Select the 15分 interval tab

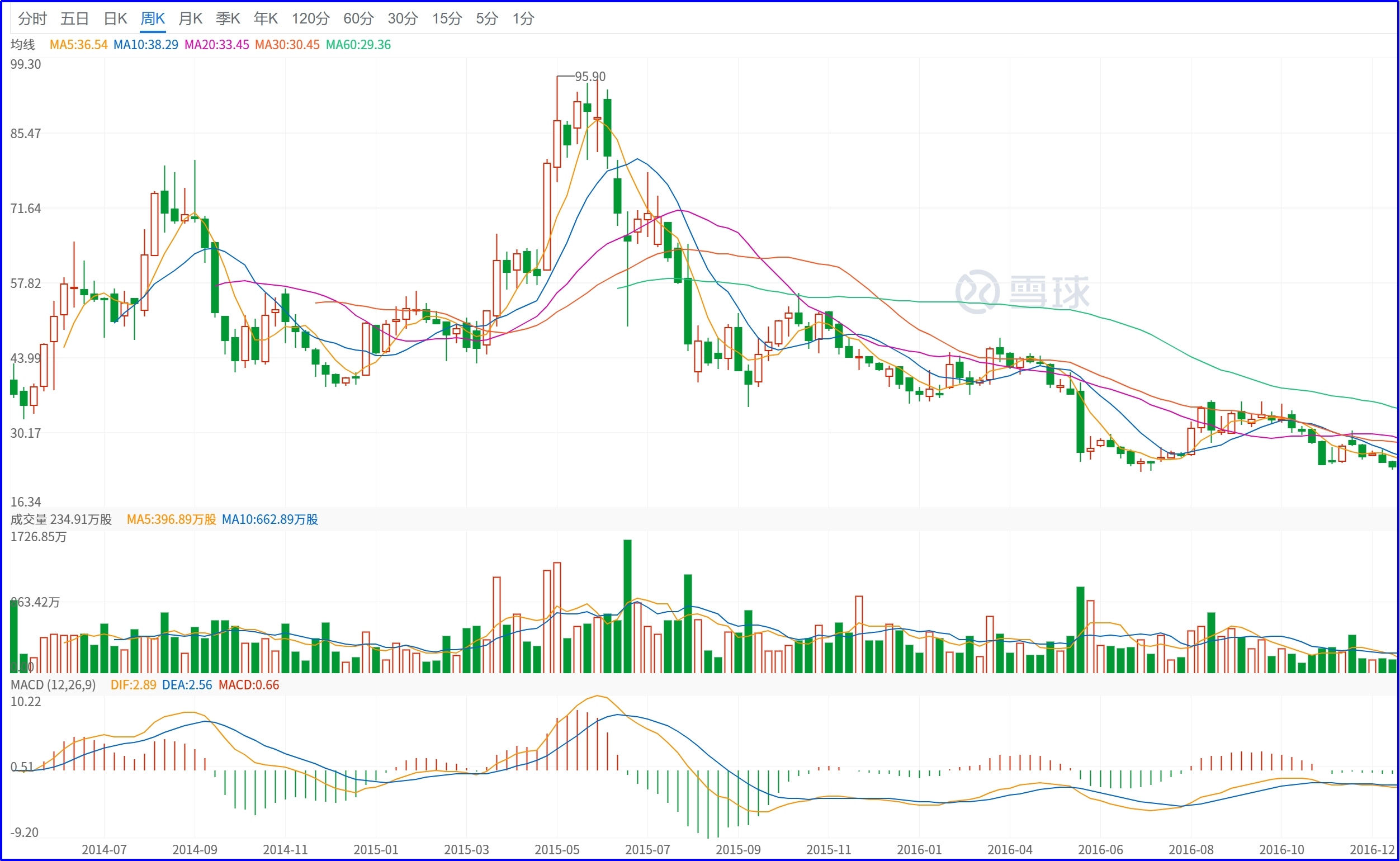(x=447, y=19)
